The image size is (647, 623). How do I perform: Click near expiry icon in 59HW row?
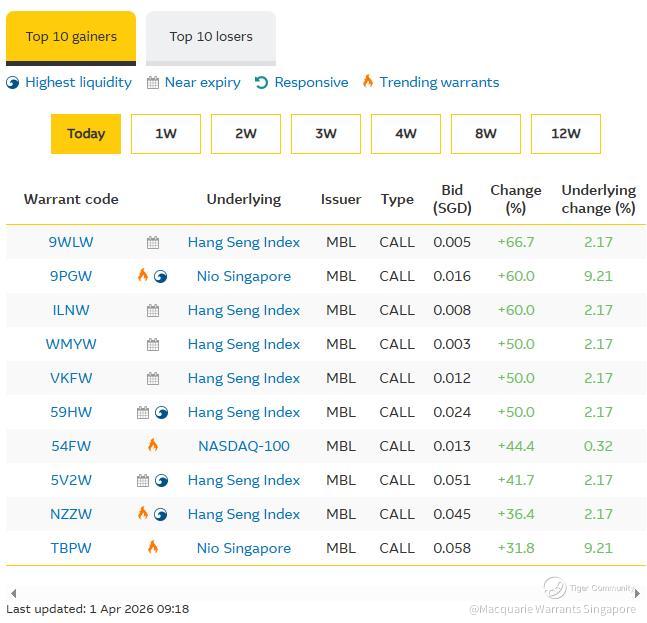coord(143,412)
